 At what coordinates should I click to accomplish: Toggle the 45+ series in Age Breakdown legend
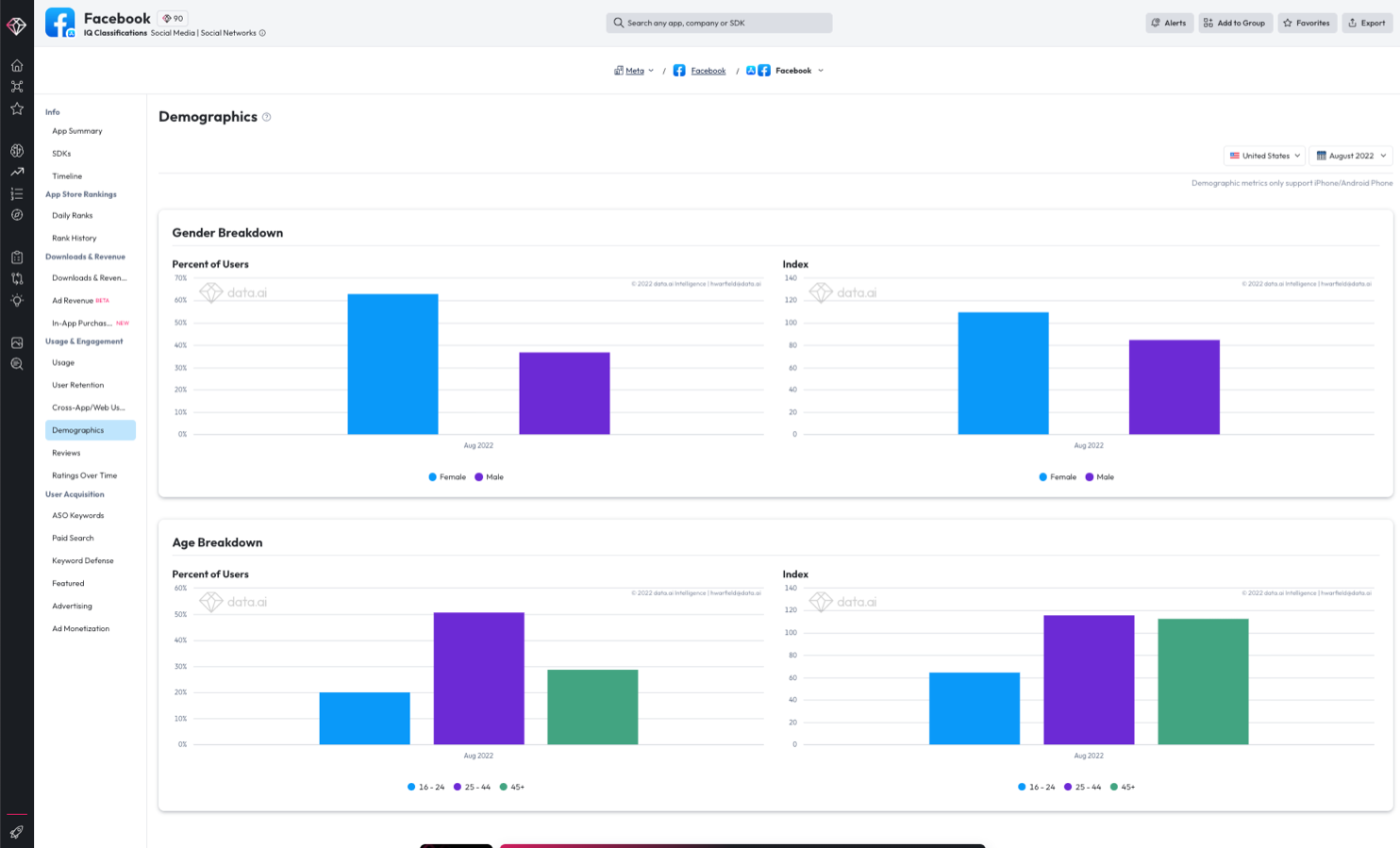click(x=512, y=786)
